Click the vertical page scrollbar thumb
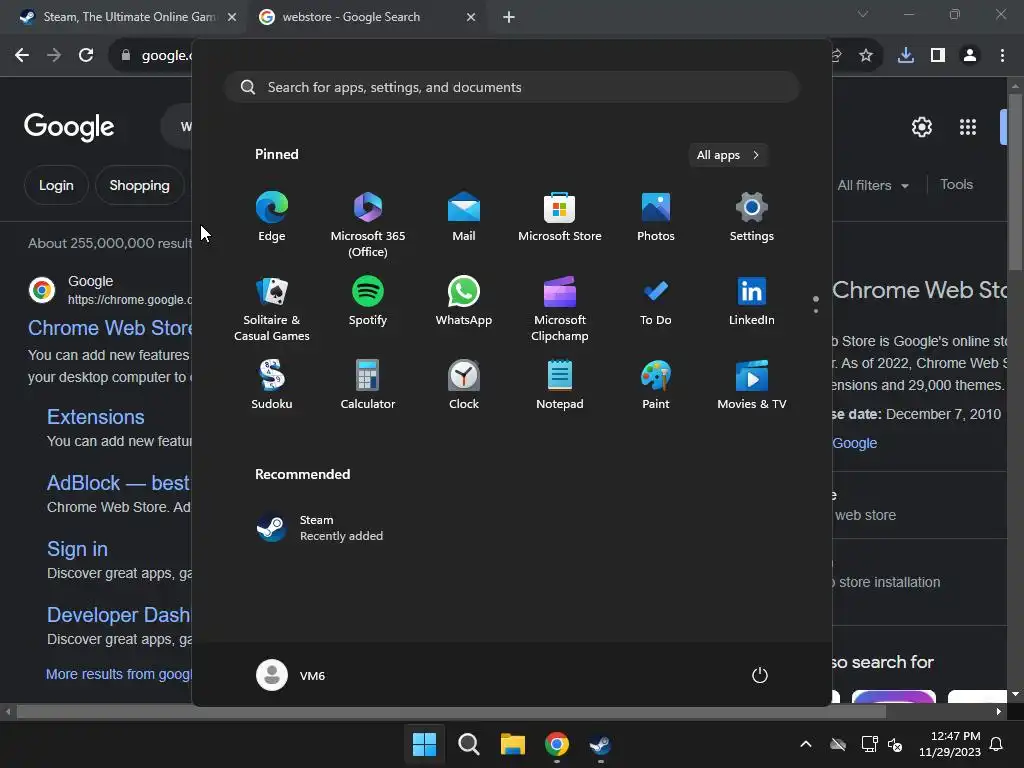Viewport: 1024px width, 768px height. pyautogui.click(x=1015, y=182)
